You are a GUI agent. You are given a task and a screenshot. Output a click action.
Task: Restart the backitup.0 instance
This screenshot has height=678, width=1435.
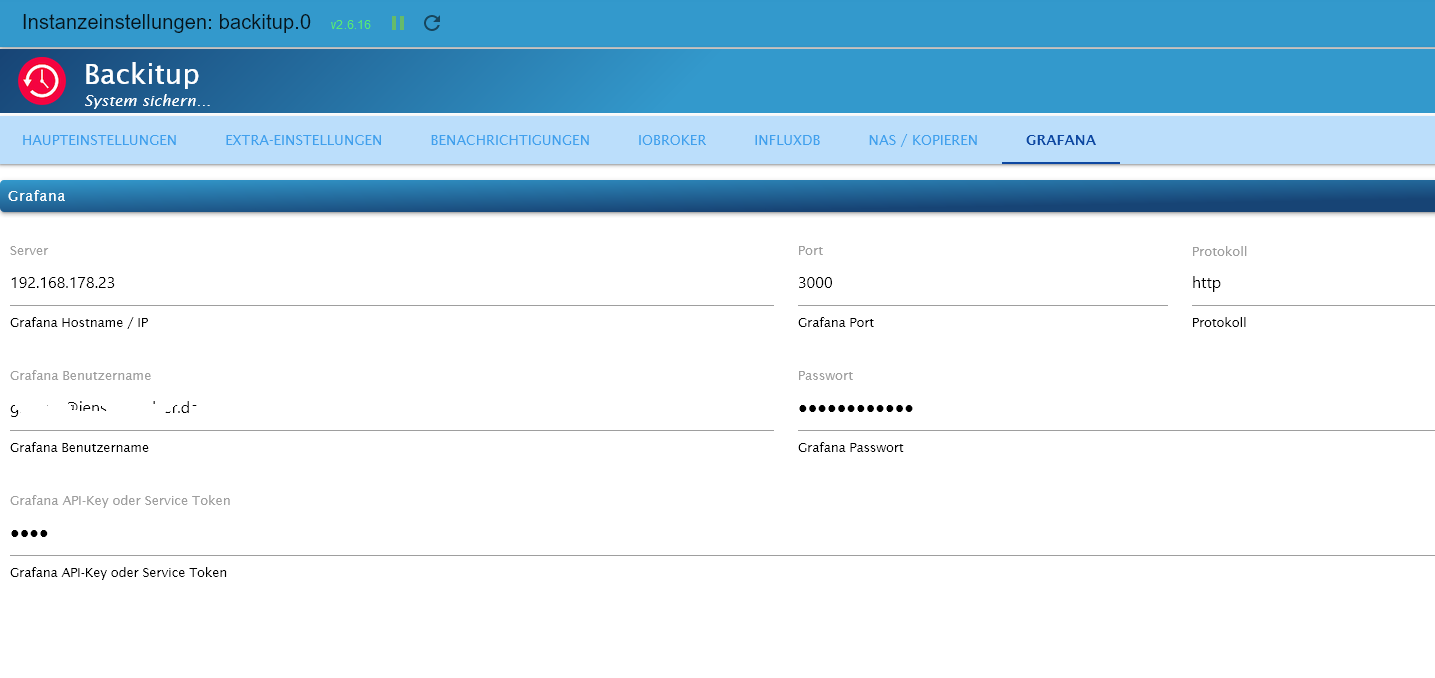pos(432,23)
